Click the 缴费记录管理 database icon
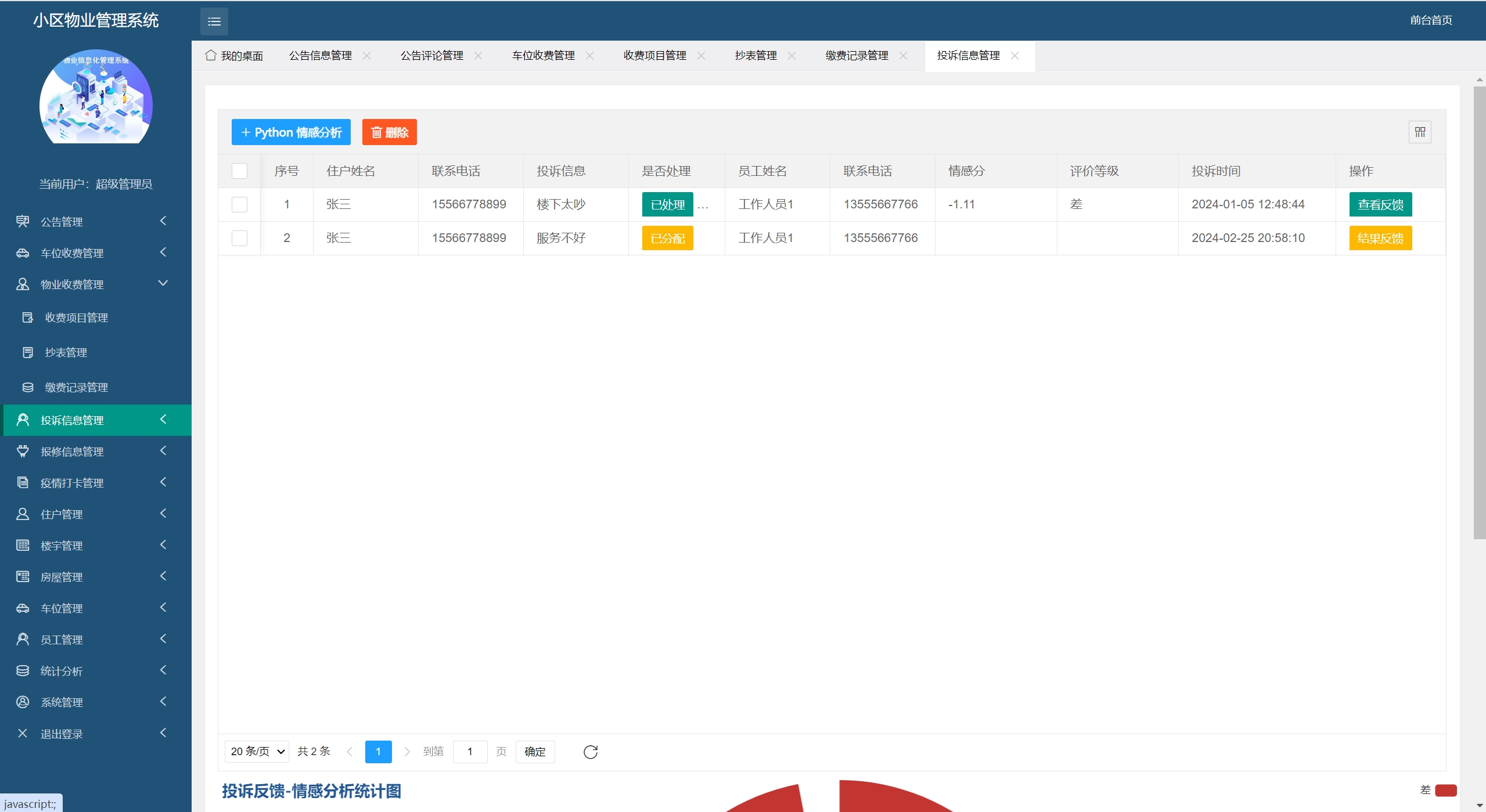Image resolution: width=1486 pixels, height=812 pixels. click(27, 387)
